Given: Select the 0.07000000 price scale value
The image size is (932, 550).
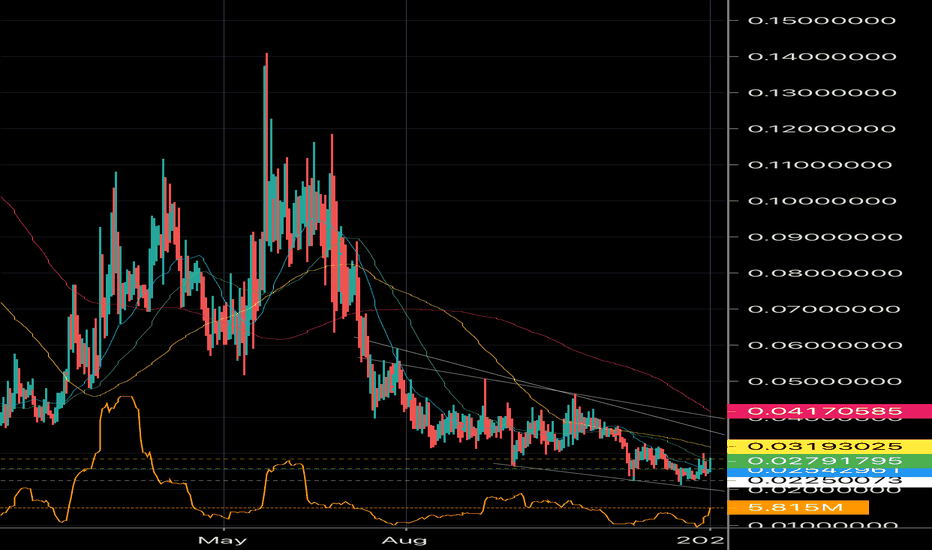Looking at the screenshot, I should 823,309.
